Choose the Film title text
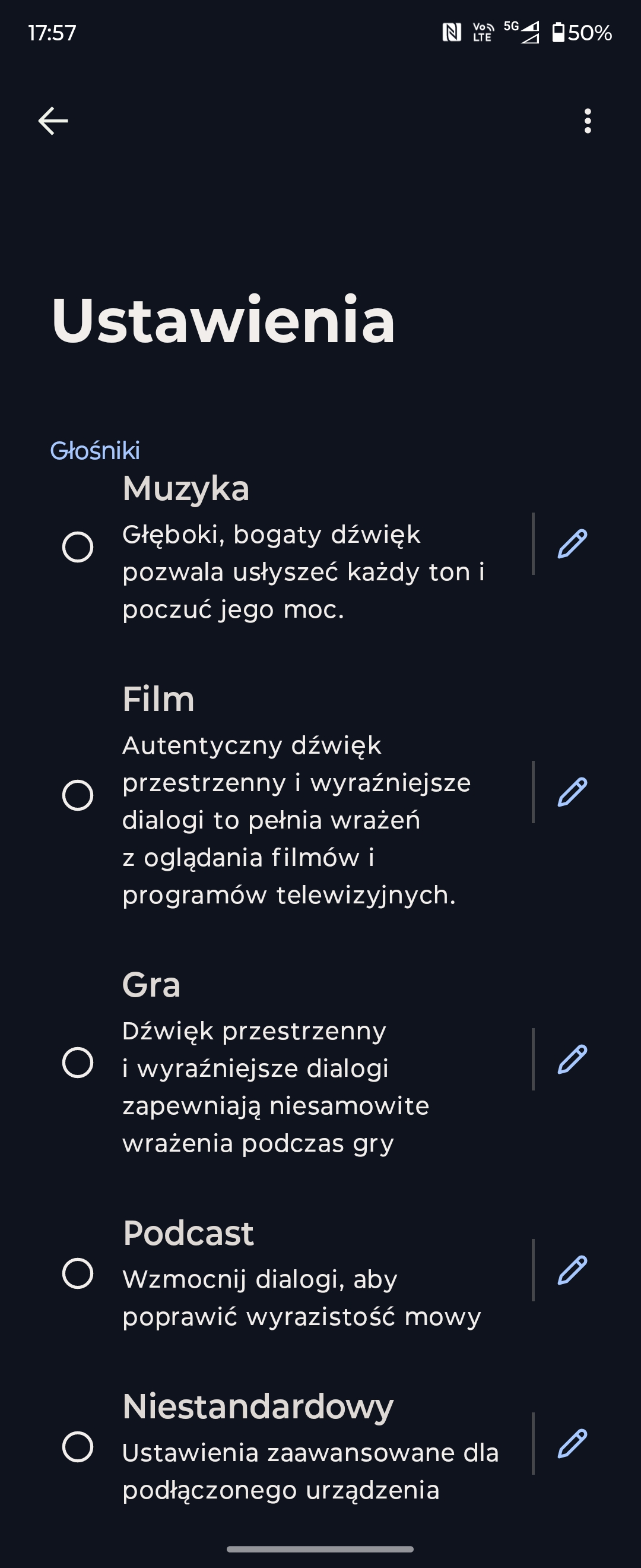 pos(158,698)
